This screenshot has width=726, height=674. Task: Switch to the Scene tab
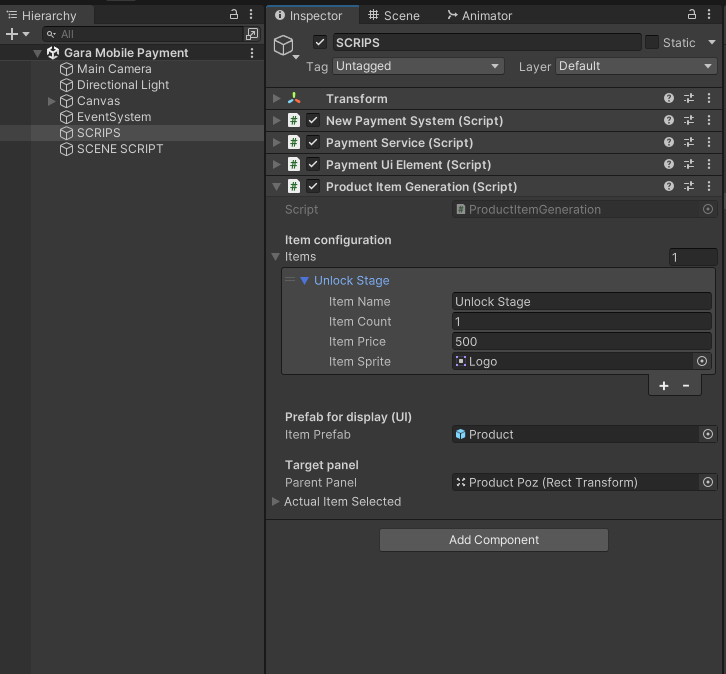click(394, 15)
